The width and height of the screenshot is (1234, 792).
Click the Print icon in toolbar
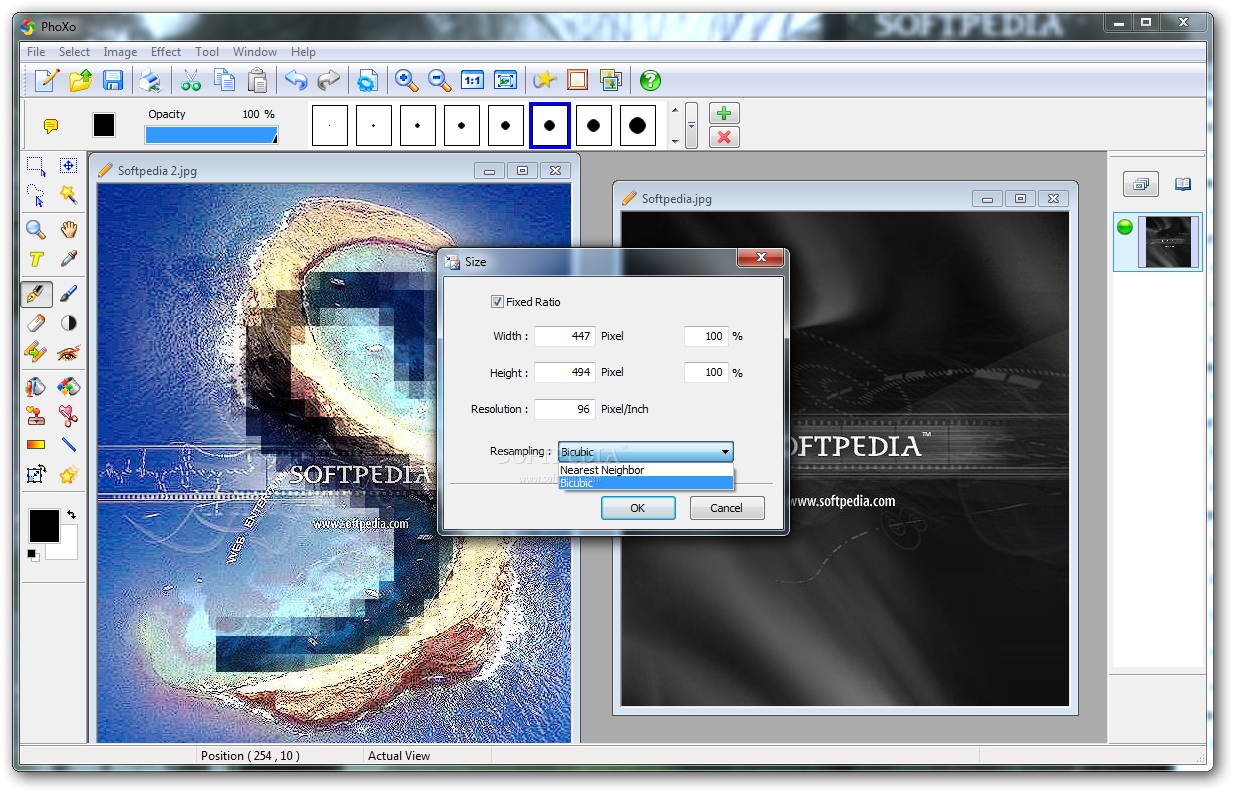click(x=149, y=80)
